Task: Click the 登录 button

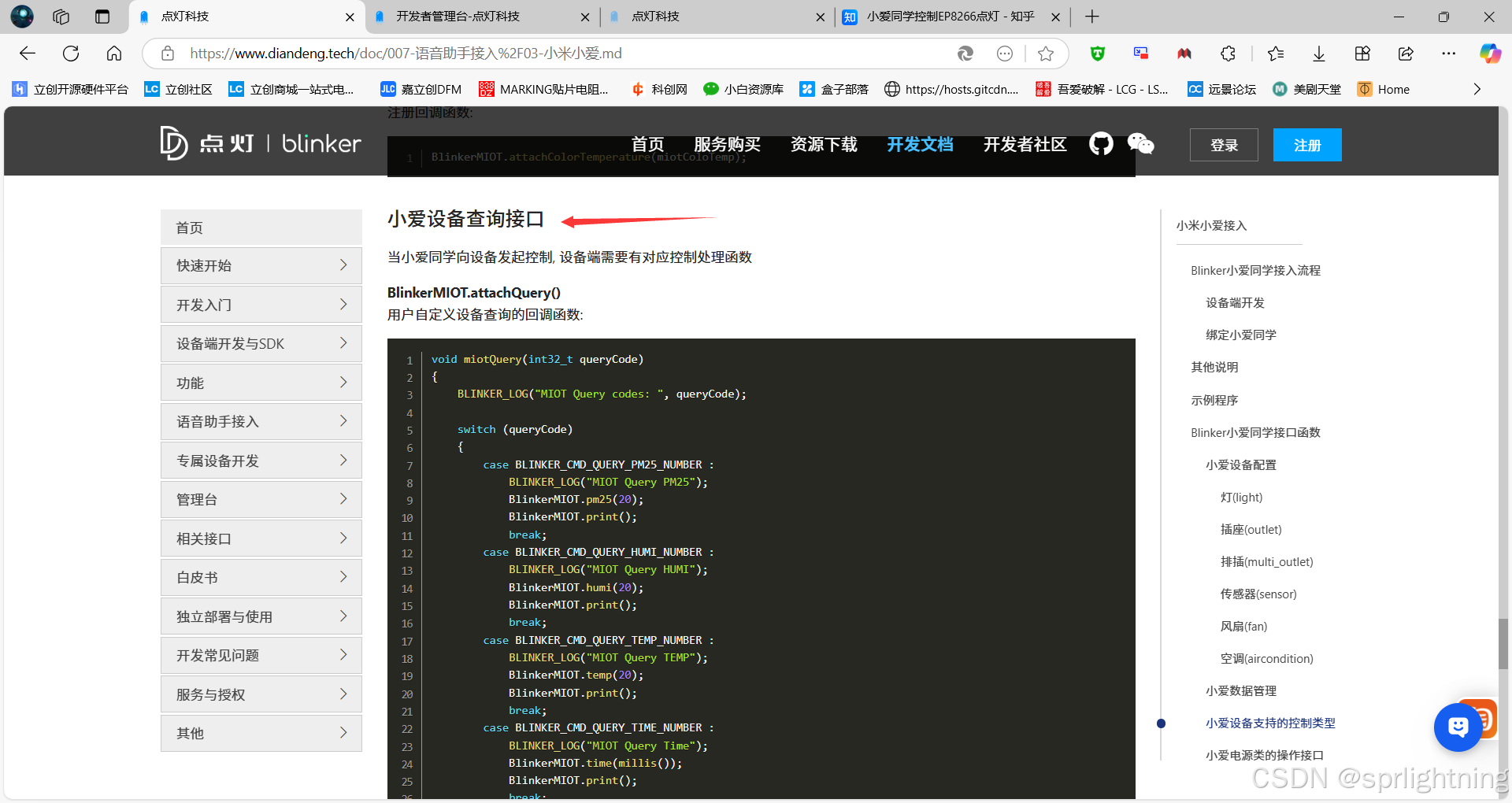Action: pyautogui.click(x=1224, y=145)
